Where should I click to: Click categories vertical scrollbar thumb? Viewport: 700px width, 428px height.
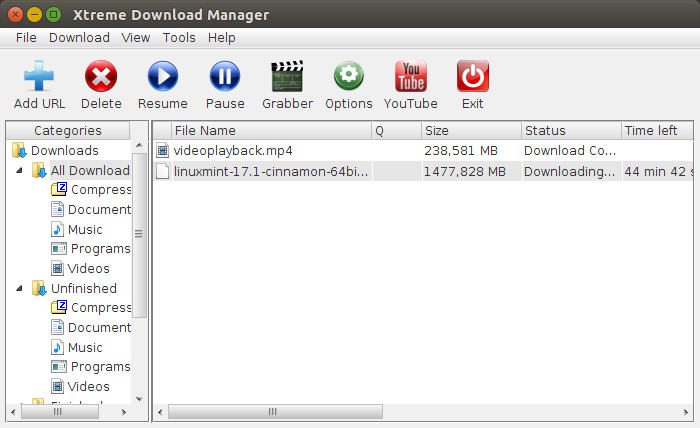coord(139,234)
